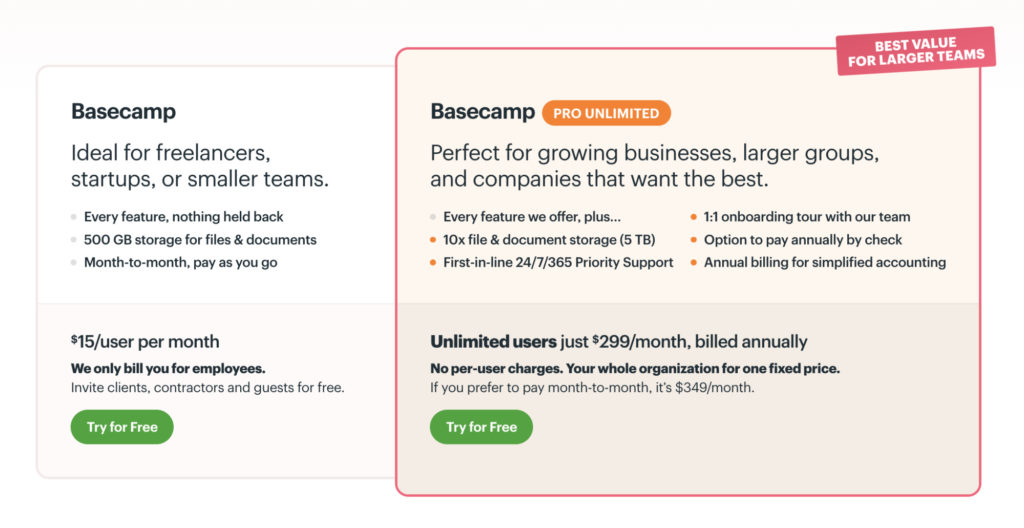Click the bold Unlimited users price line
Viewport: 1024px width, 528px height.
pyautogui.click(x=618, y=342)
